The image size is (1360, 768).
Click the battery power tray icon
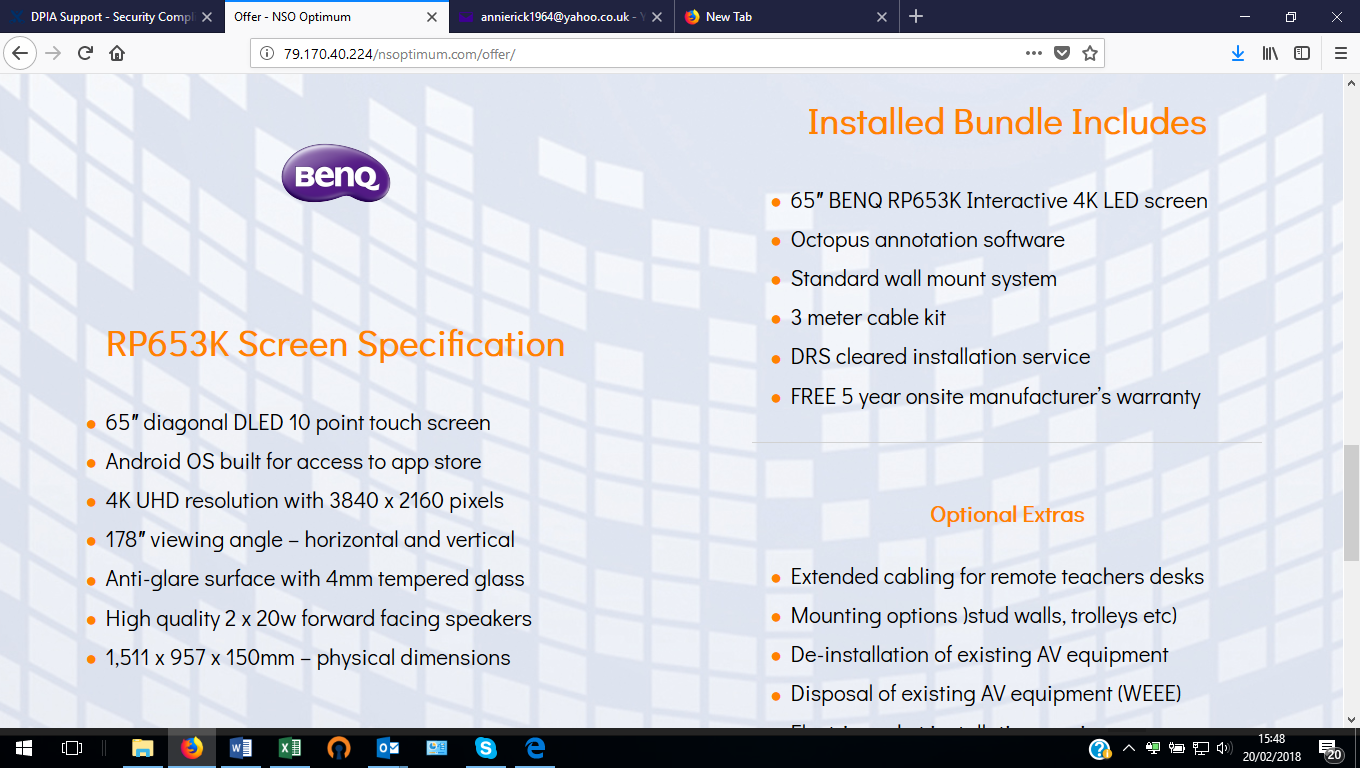tap(1178, 748)
